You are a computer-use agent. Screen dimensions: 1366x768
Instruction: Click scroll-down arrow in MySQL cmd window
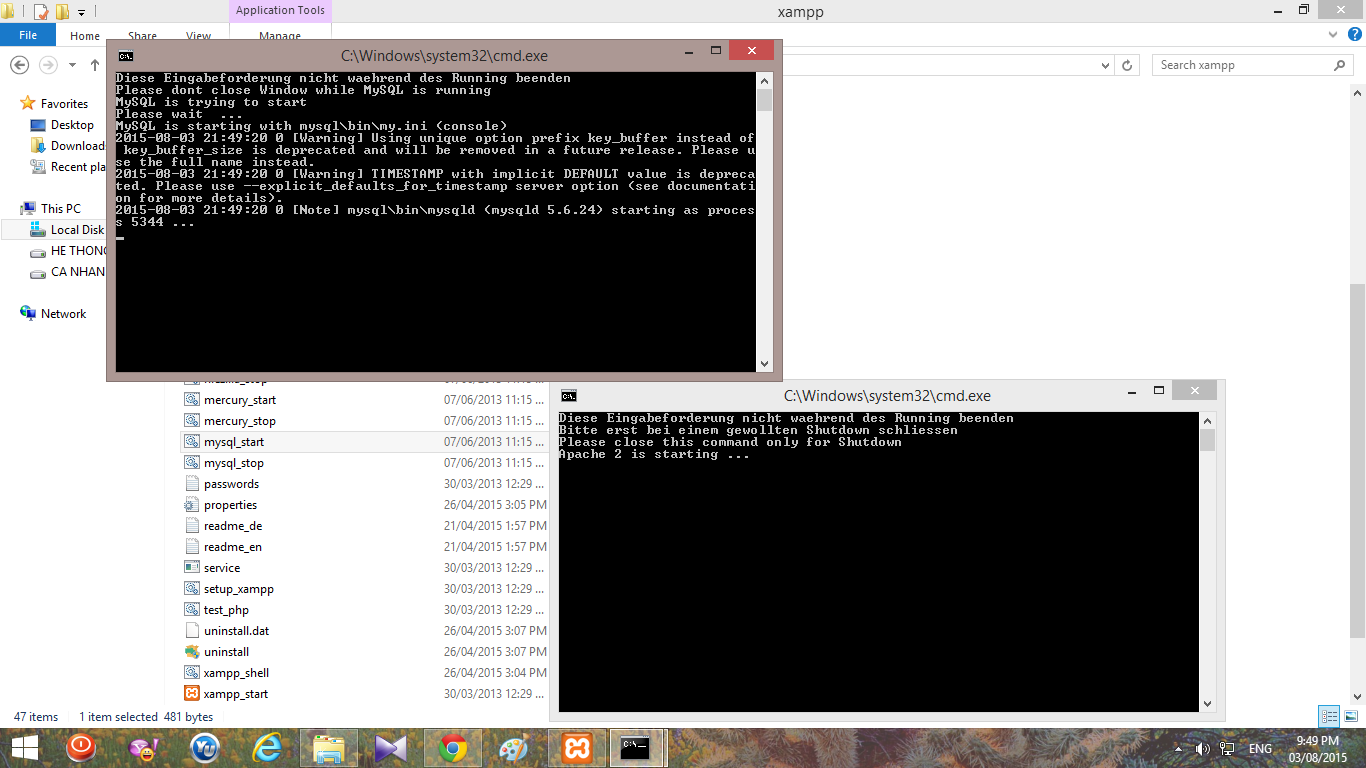[x=765, y=364]
